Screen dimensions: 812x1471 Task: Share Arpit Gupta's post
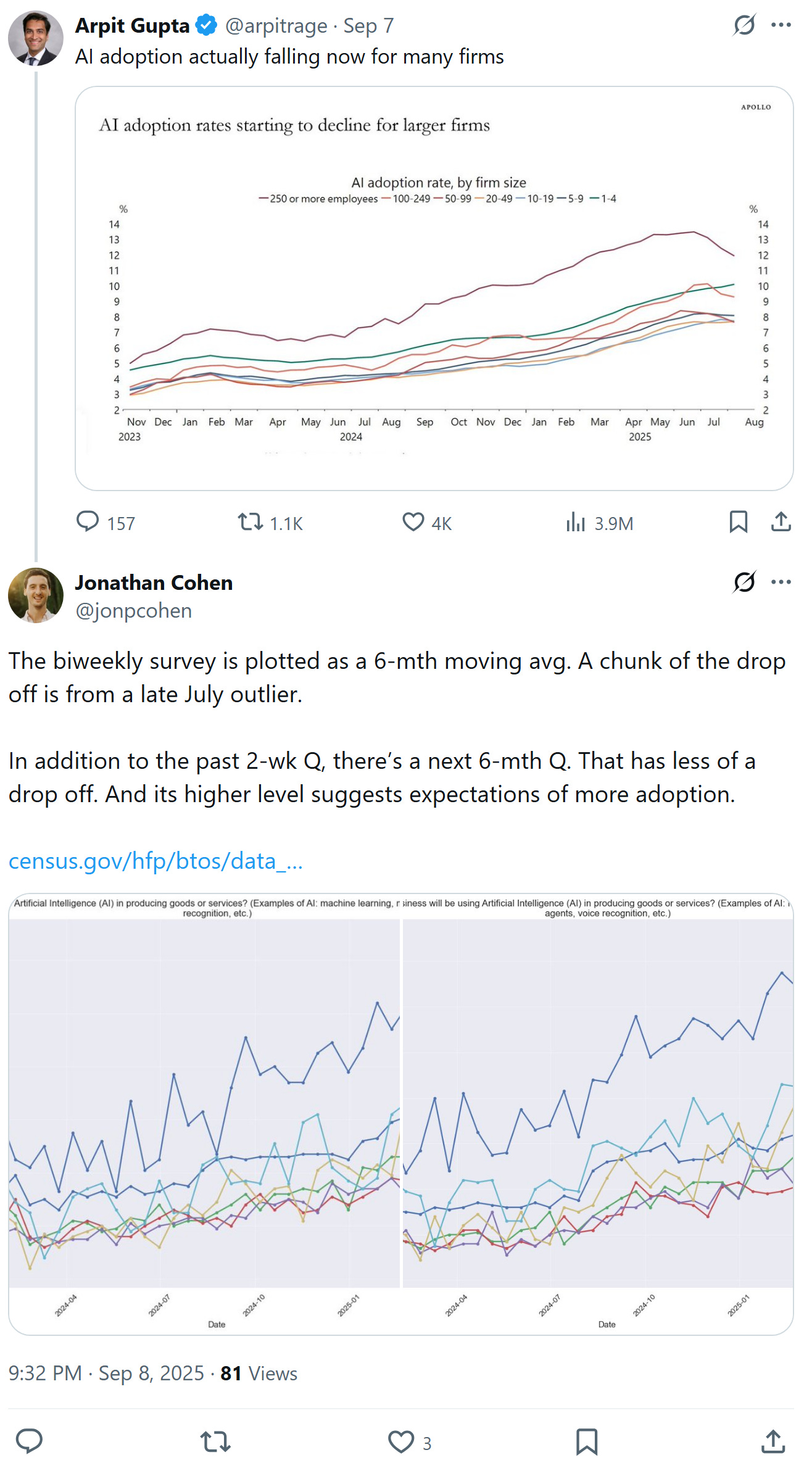[781, 522]
